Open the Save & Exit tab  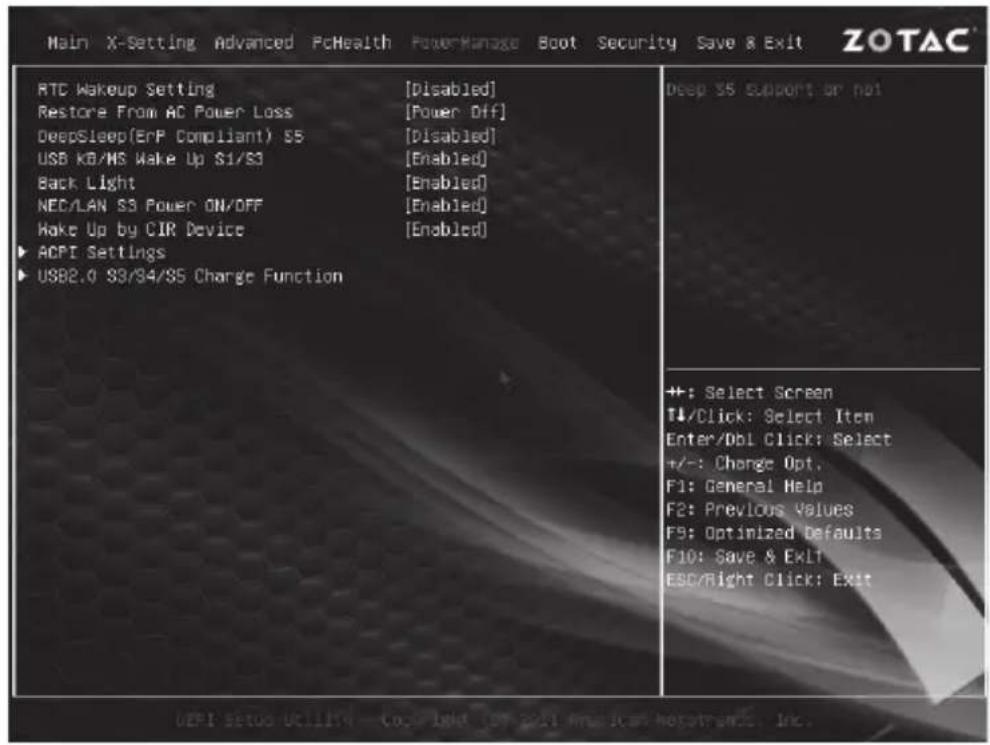[x=749, y=43]
